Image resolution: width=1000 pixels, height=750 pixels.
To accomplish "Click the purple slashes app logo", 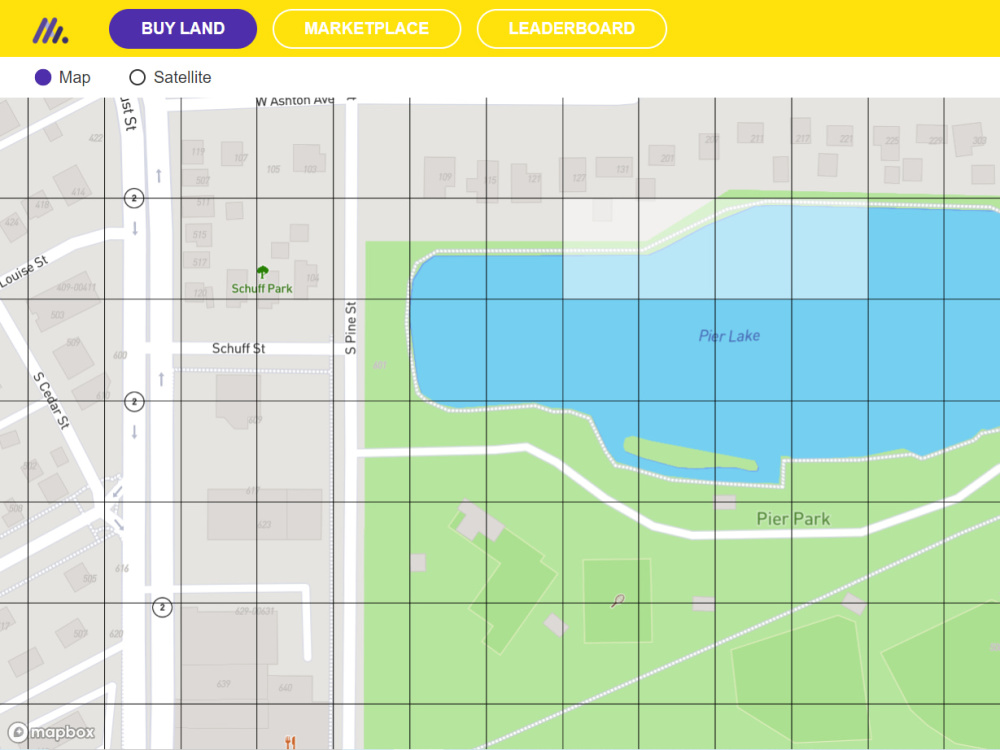I will 50,30.
